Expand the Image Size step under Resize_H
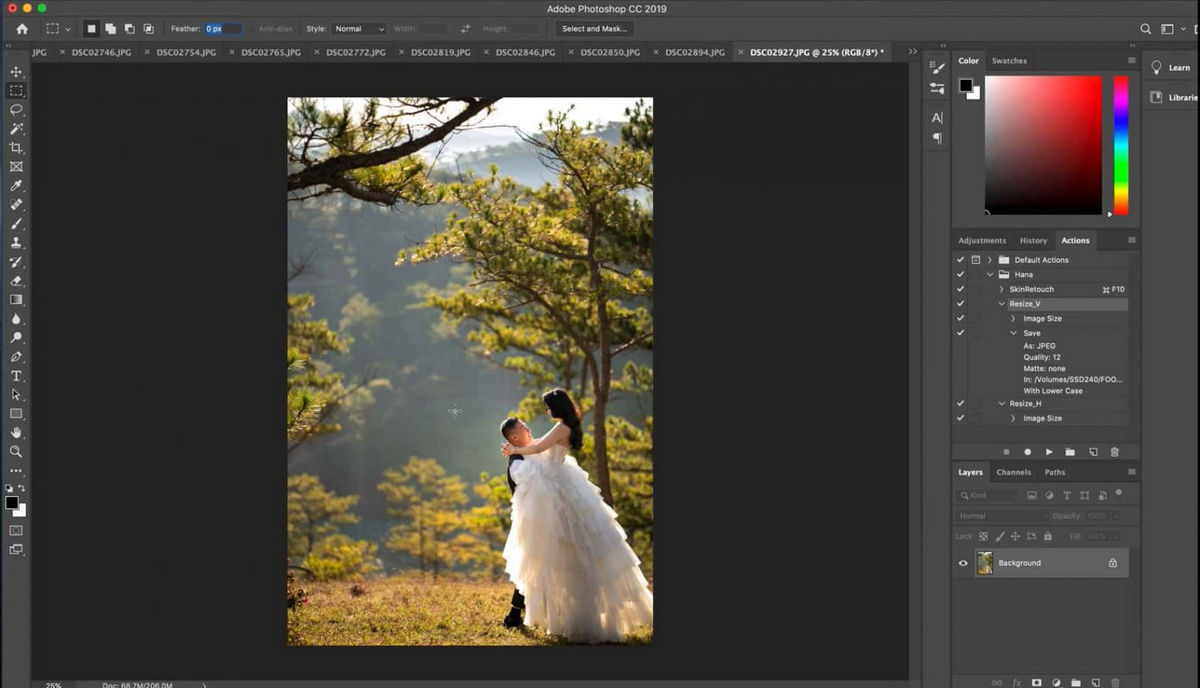This screenshot has height=688, width=1200. click(x=1013, y=418)
